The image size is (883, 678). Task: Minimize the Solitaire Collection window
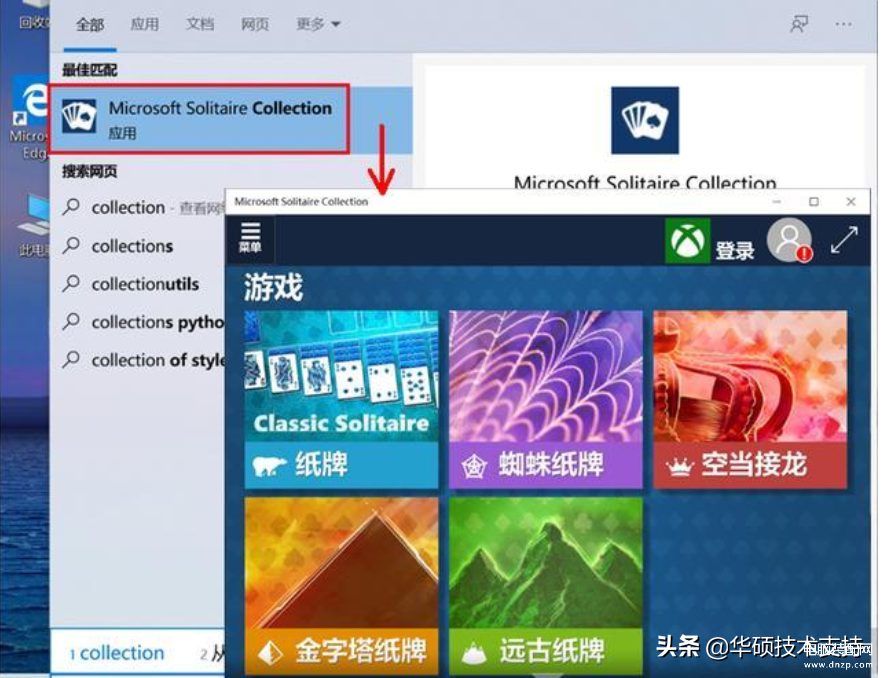(x=777, y=202)
